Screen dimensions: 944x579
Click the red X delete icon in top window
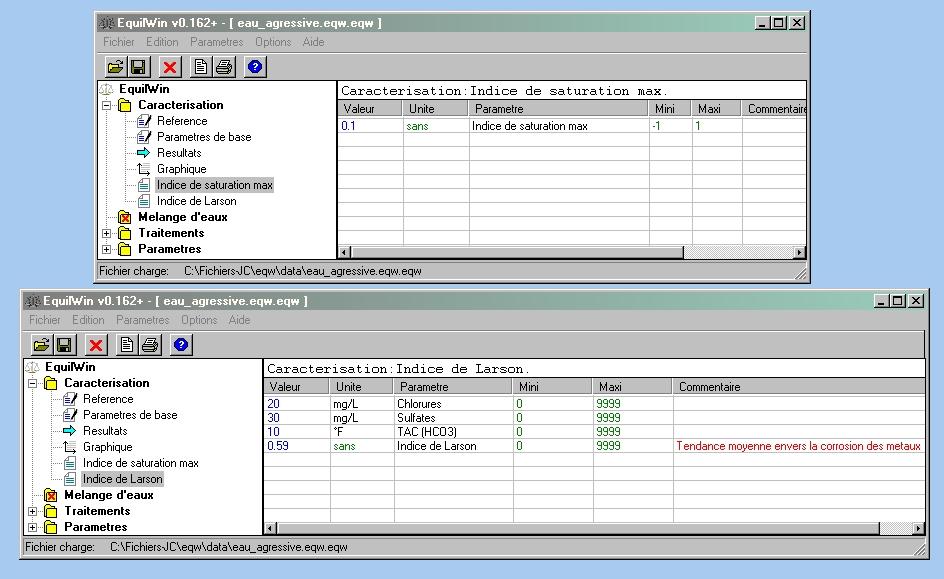[170, 67]
